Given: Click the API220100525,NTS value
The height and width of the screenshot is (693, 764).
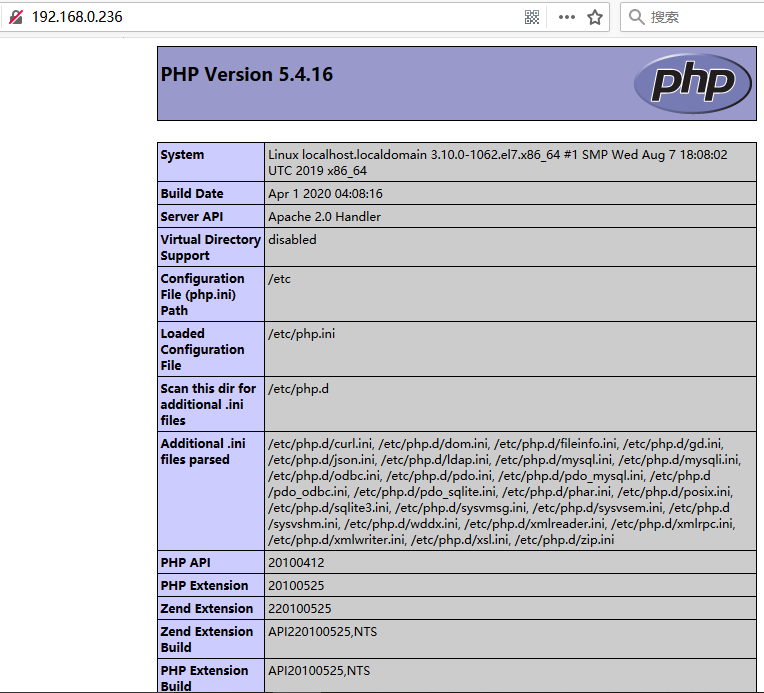Looking at the screenshot, I should coord(322,632).
